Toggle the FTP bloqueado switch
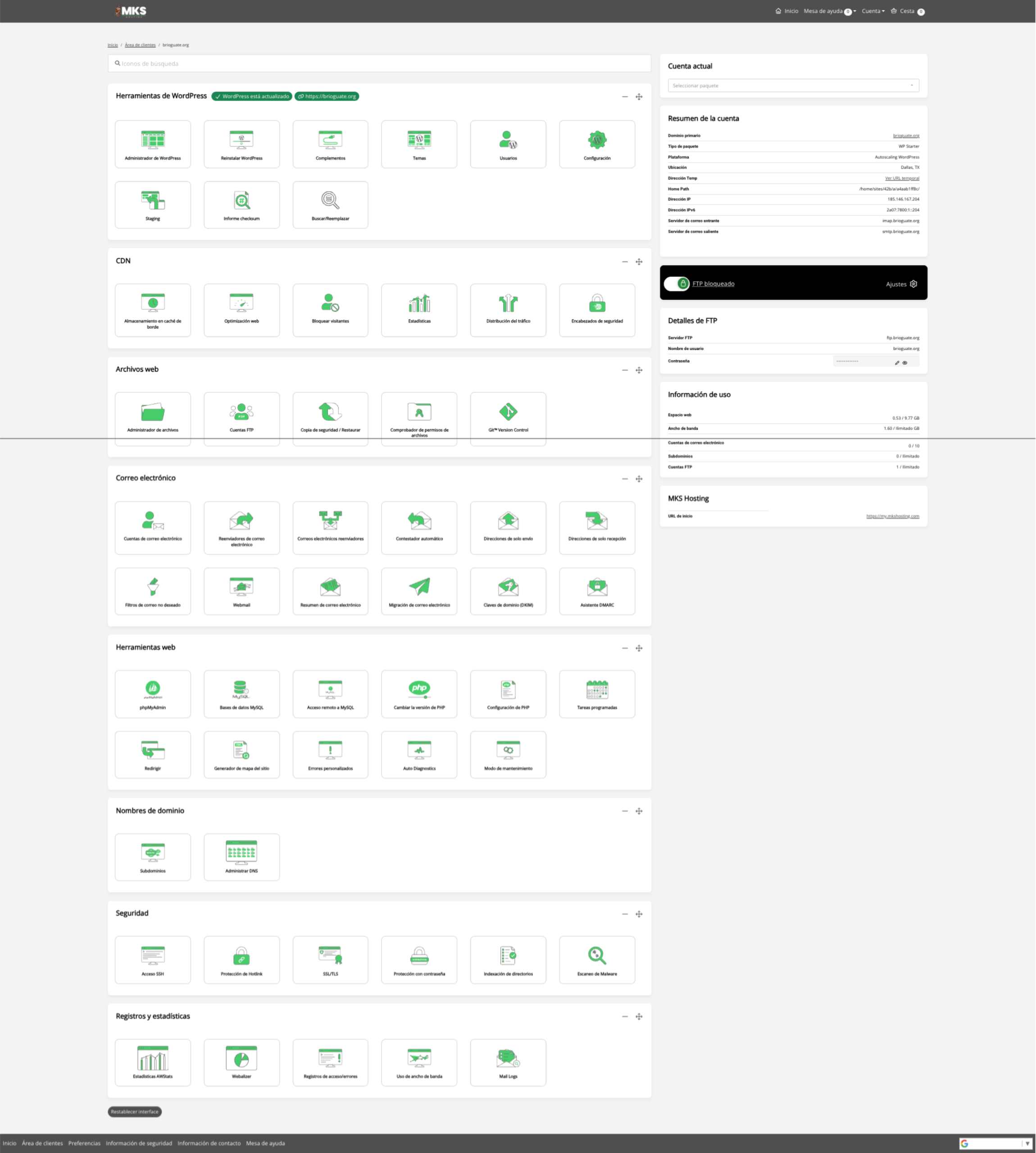 click(677, 283)
